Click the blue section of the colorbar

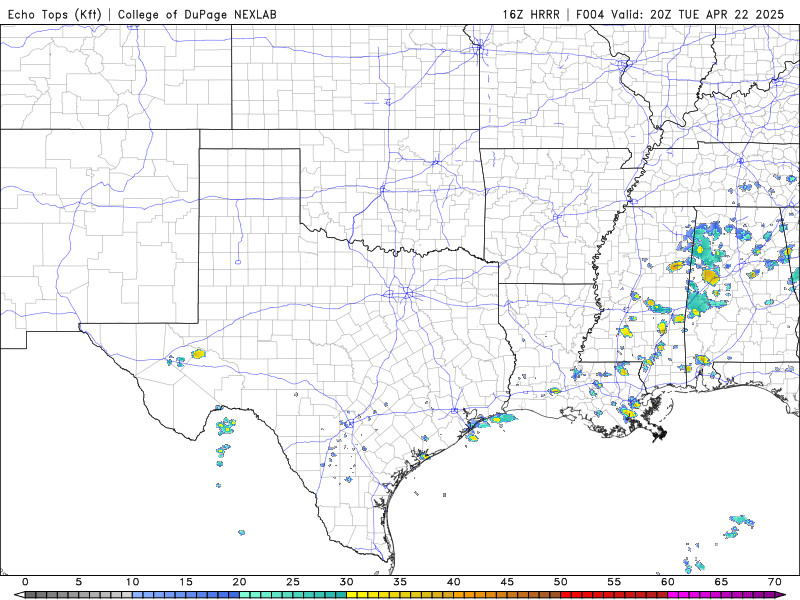186,595
